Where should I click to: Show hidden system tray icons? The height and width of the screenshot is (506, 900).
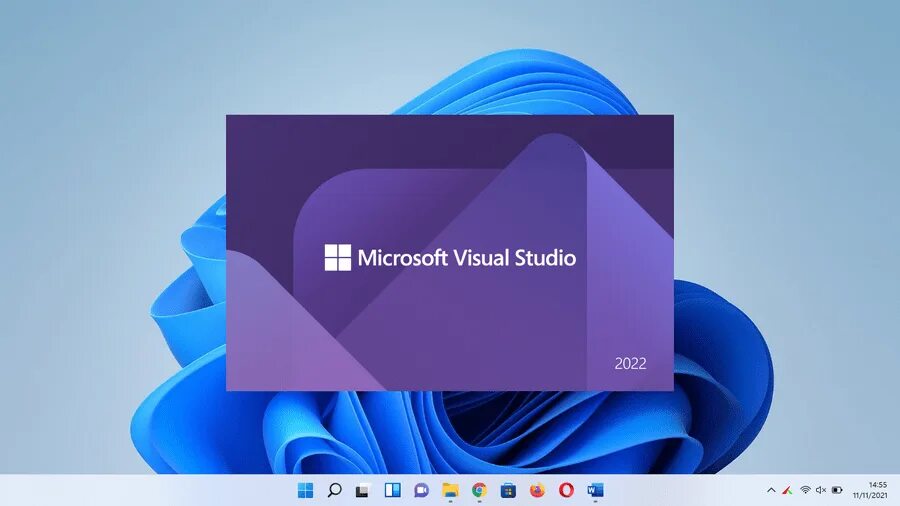(x=771, y=490)
